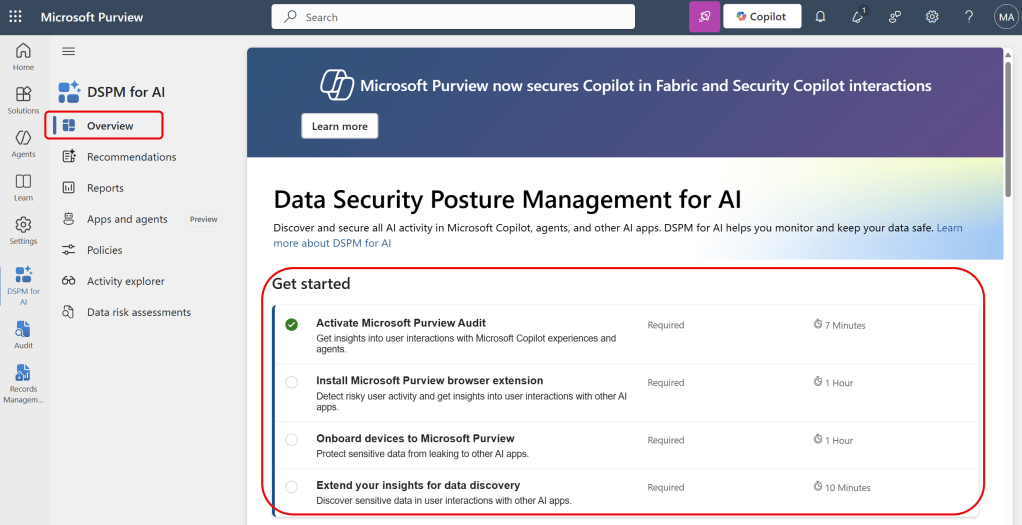This screenshot has width=1022, height=525.
Task: Open Settings gear in top bar
Action: point(931,17)
